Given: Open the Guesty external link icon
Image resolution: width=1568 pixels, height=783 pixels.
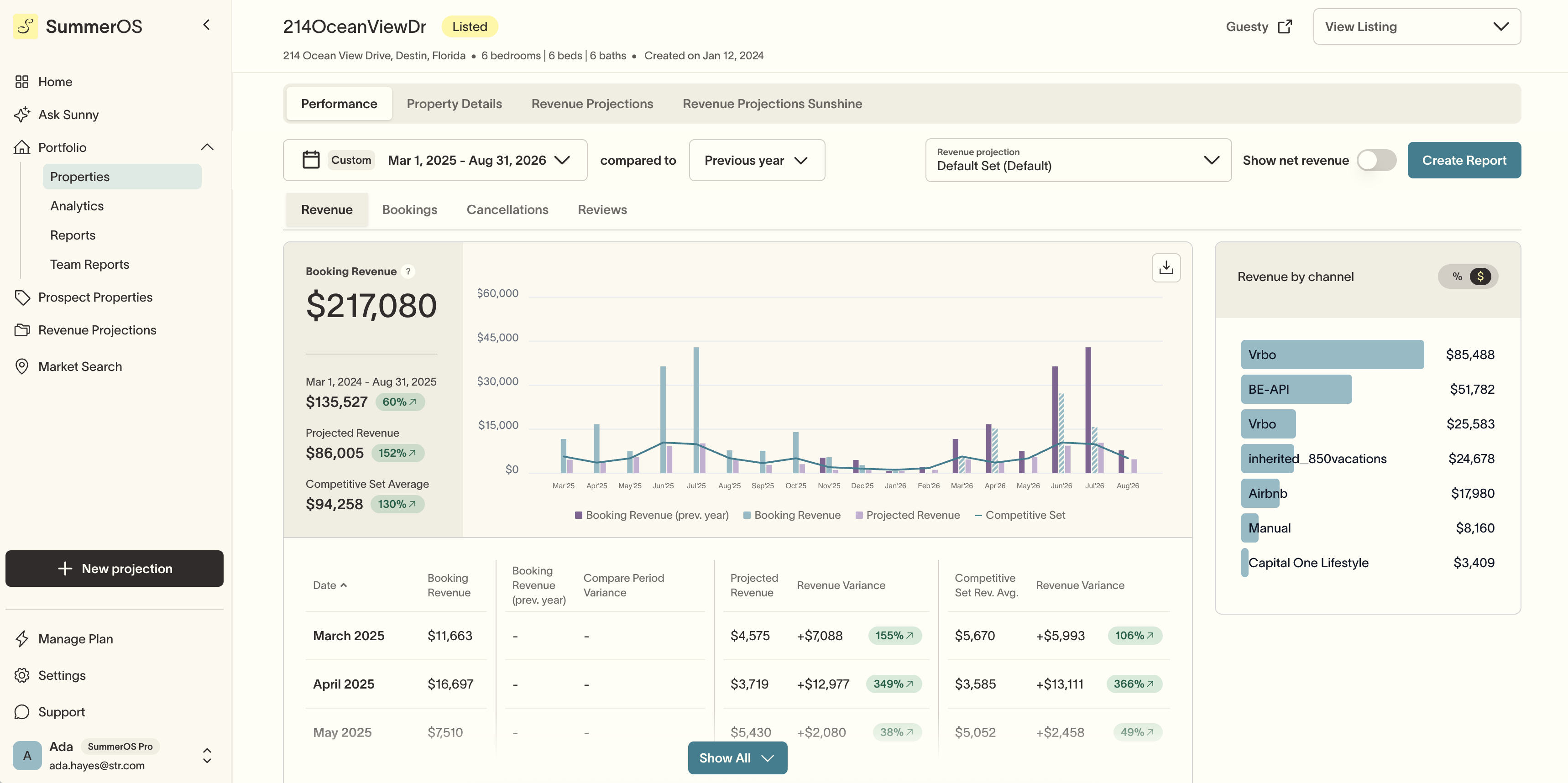Looking at the screenshot, I should coord(1286,26).
